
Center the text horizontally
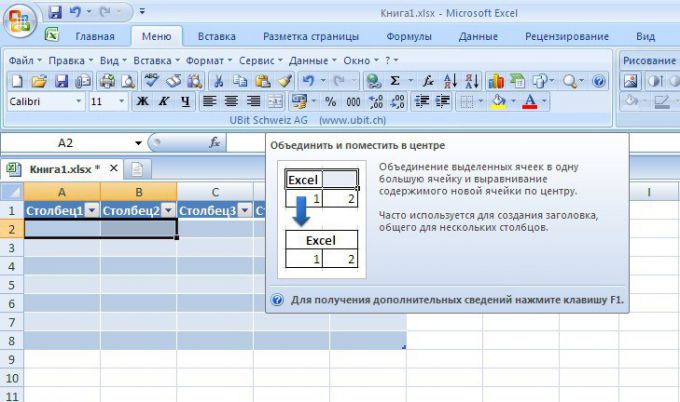(231, 102)
